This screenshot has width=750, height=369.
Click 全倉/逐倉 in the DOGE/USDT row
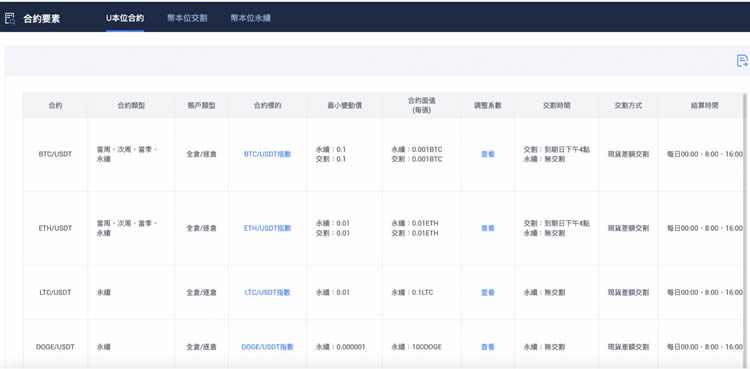pyautogui.click(x=201, y=347)
